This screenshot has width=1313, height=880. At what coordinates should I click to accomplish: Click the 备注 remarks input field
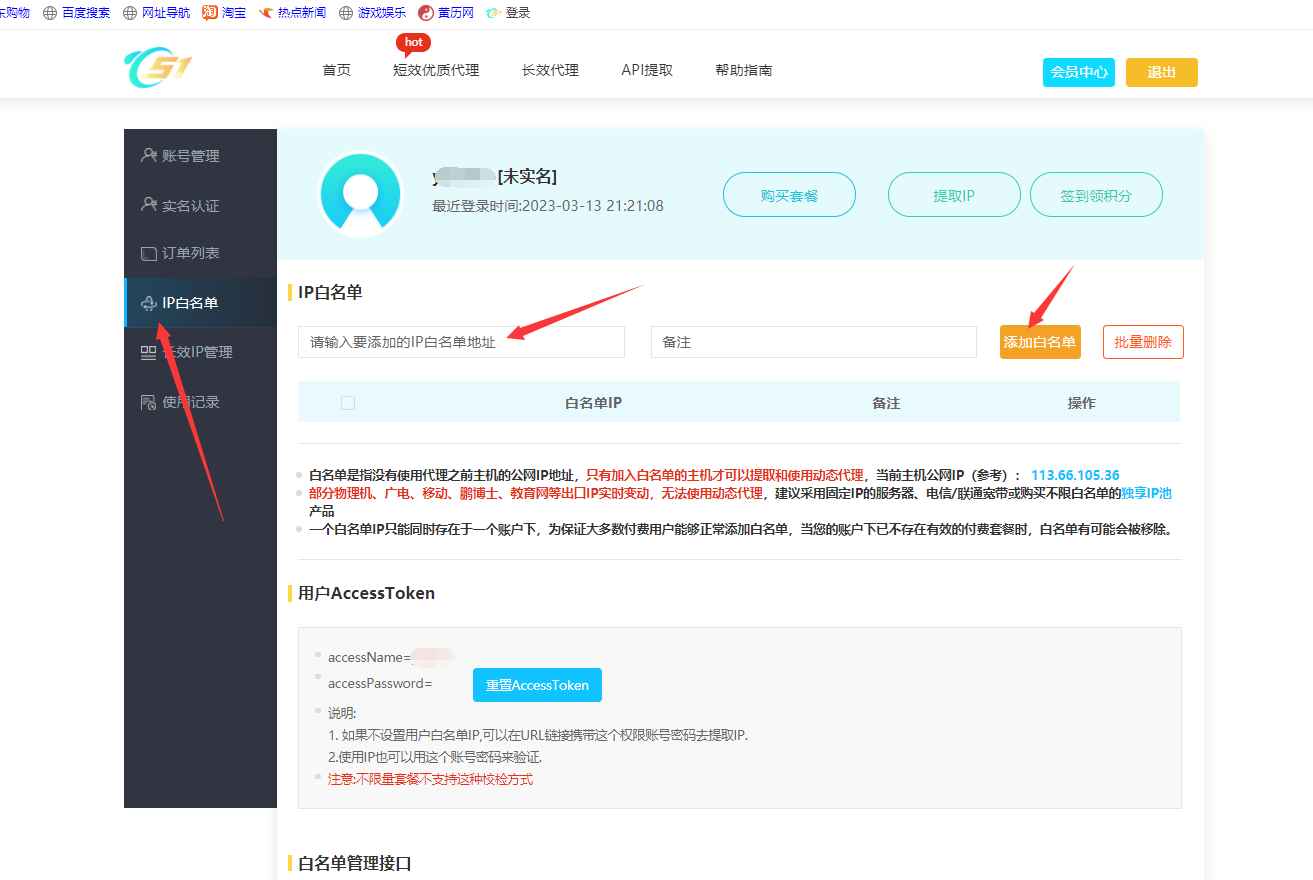tap(813, 342)
